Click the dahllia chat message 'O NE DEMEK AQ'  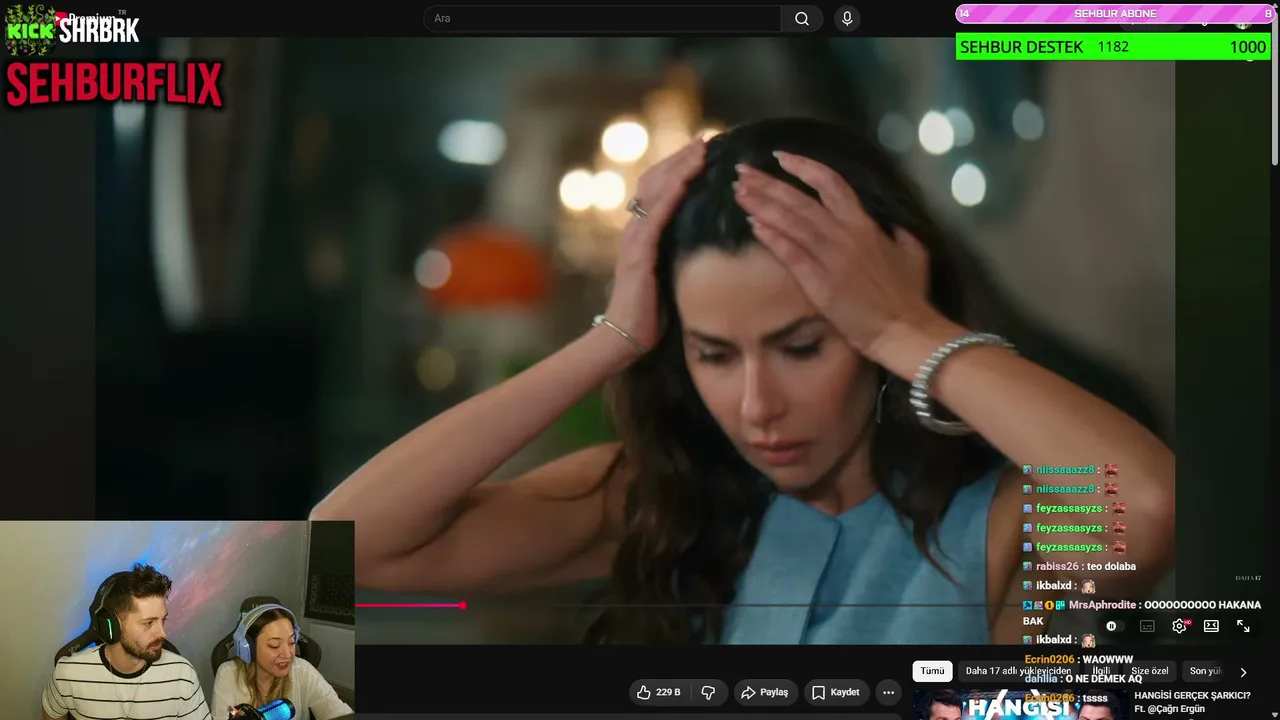(1103, 679)
